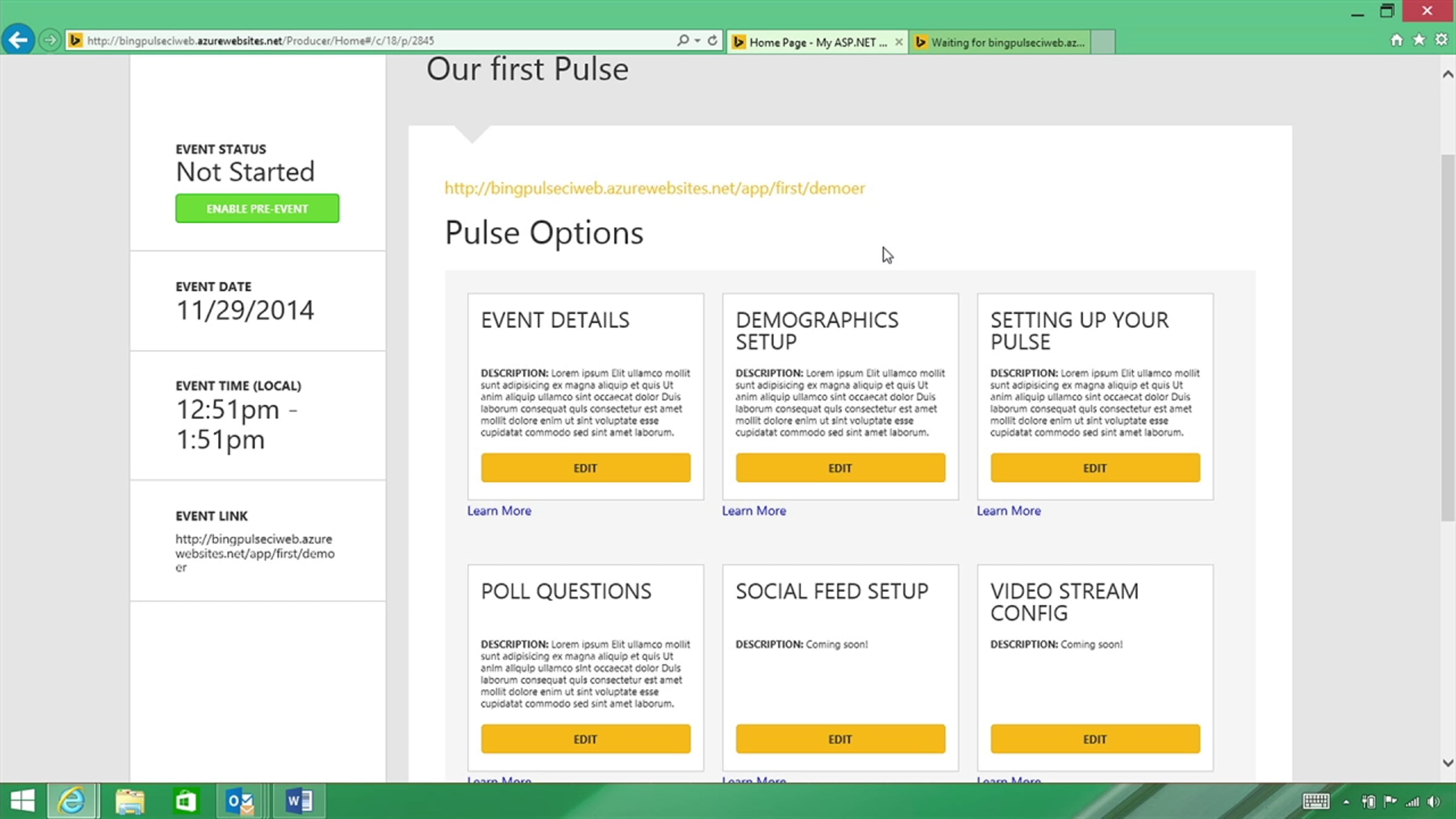Open the browser Tools gear icon
The width and height of the screenshot is (1456, 819).
point(1441,40)
